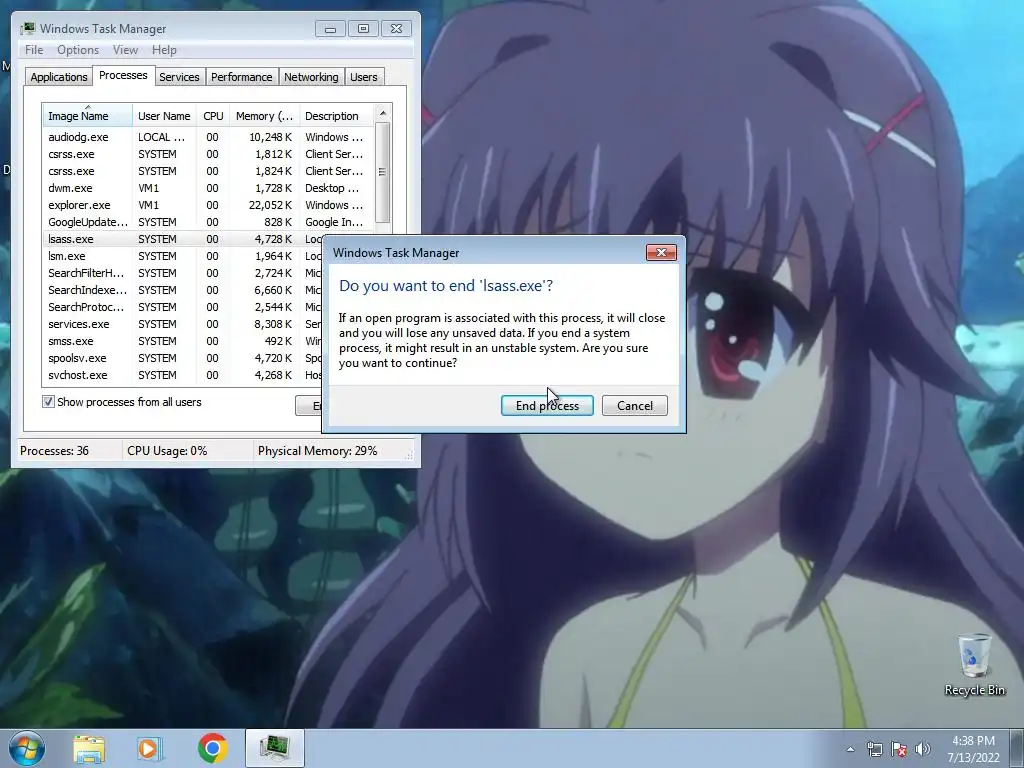Click the 4:38 PM taskbar clock
This screenshot has width=1024, height=768.
click(x=974, y=749)
